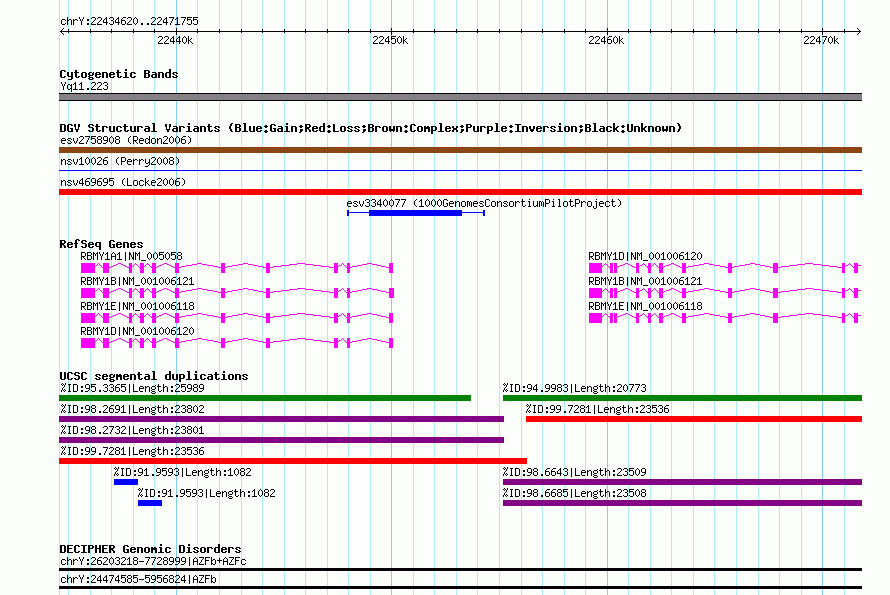Click the nsv469695 (Locke2006) variant label
The image size is (890, 595).
point(123,182)
